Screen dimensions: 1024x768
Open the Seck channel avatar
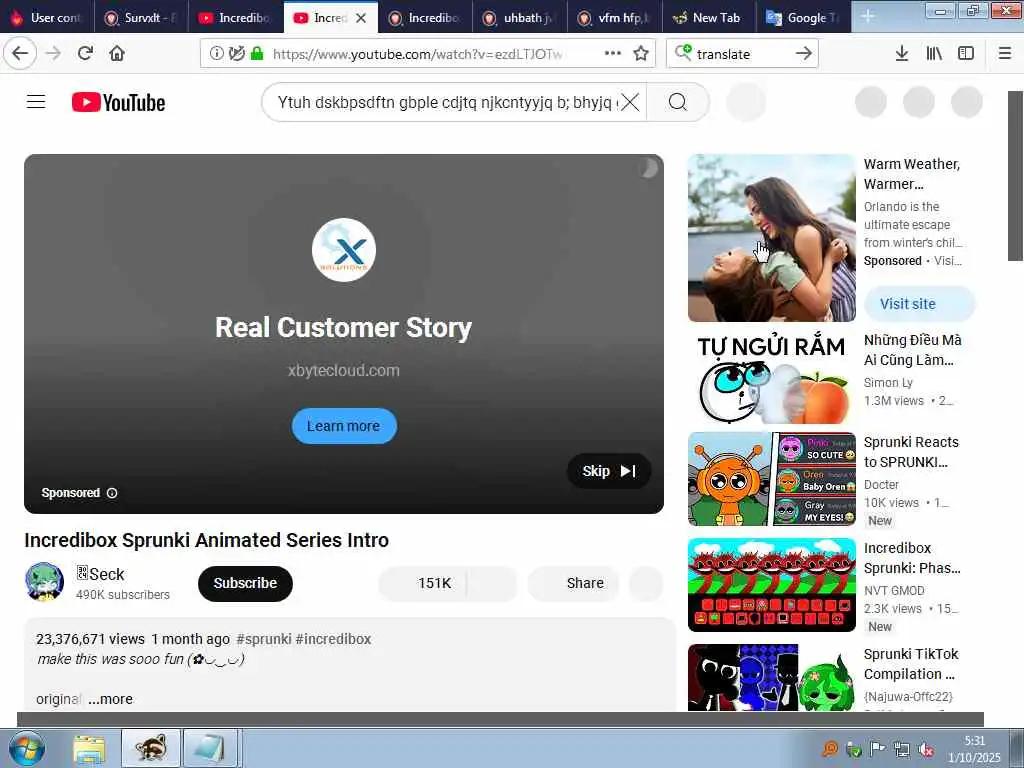tap(44, 582)
